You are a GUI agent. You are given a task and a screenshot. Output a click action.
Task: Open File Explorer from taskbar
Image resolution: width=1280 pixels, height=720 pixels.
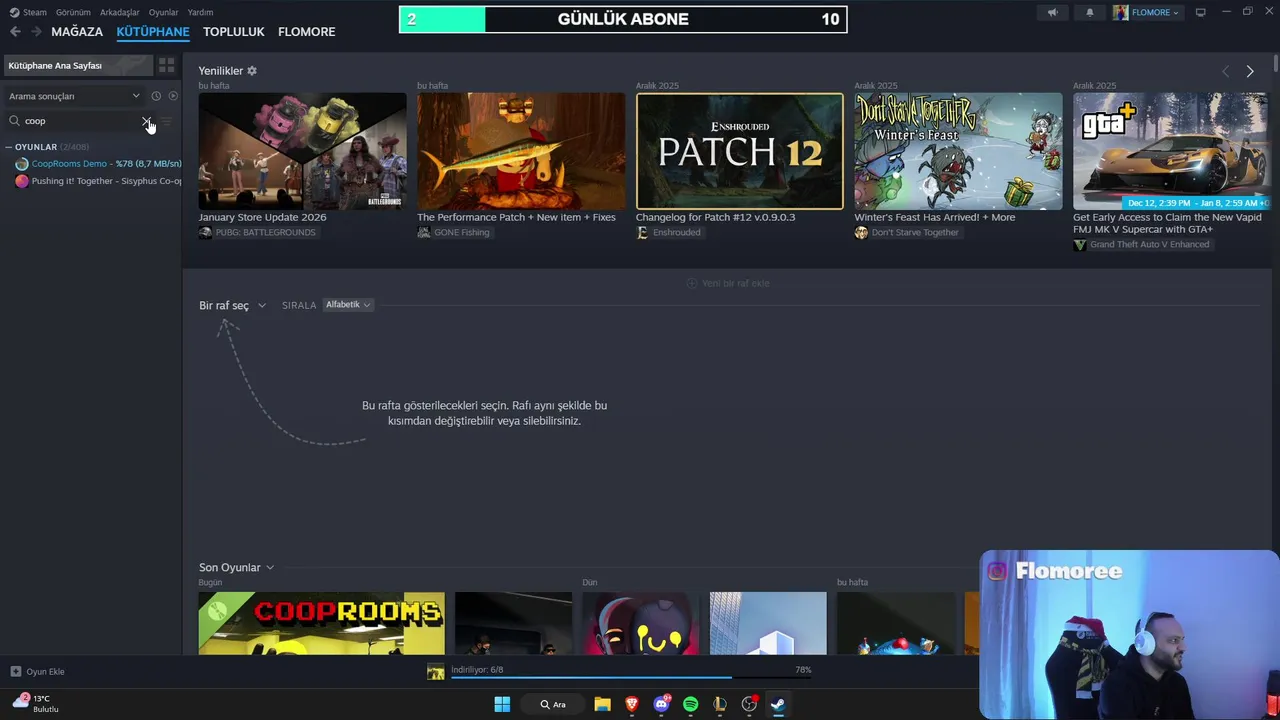[602, 704]
